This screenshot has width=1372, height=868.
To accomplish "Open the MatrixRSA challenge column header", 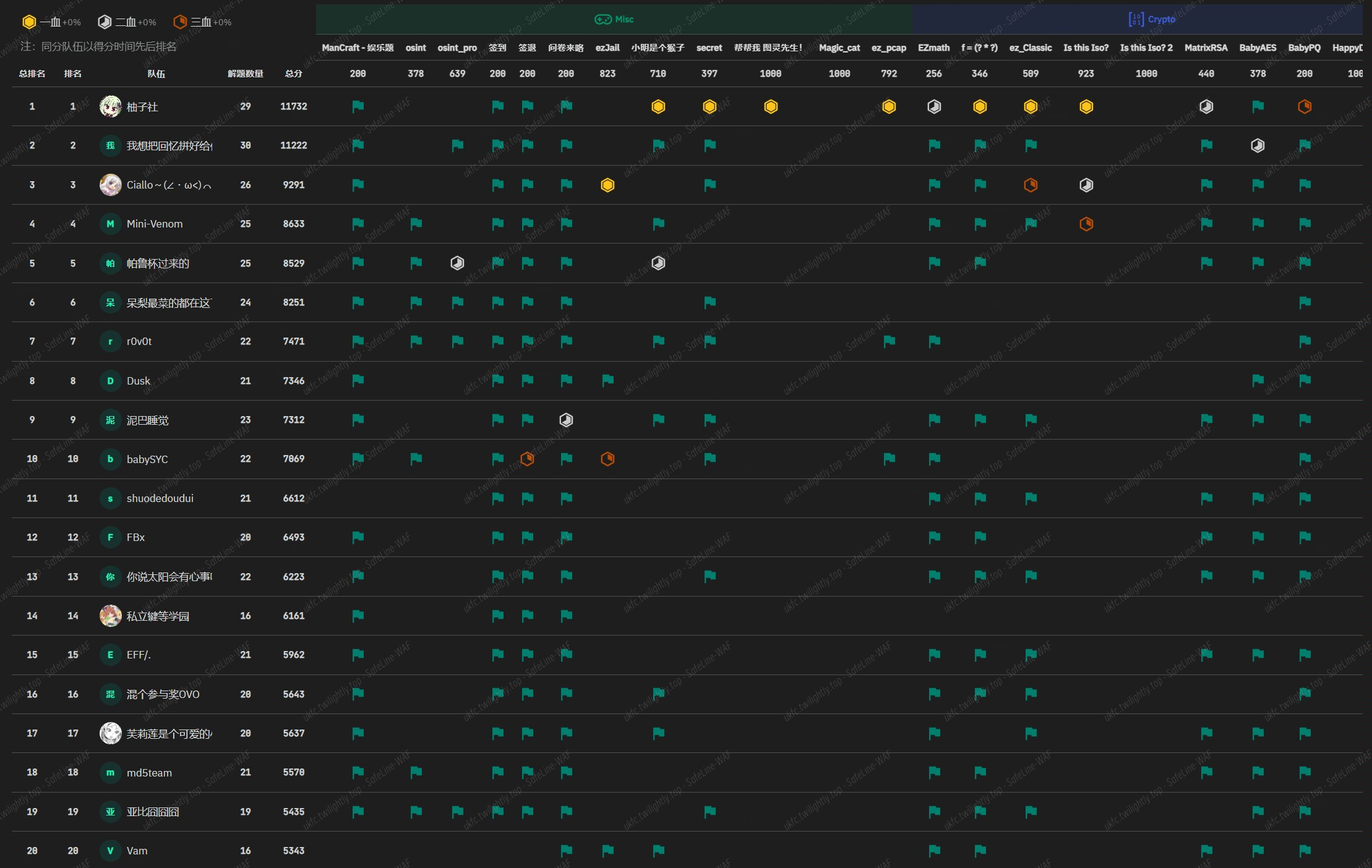I will [1206, 48].
